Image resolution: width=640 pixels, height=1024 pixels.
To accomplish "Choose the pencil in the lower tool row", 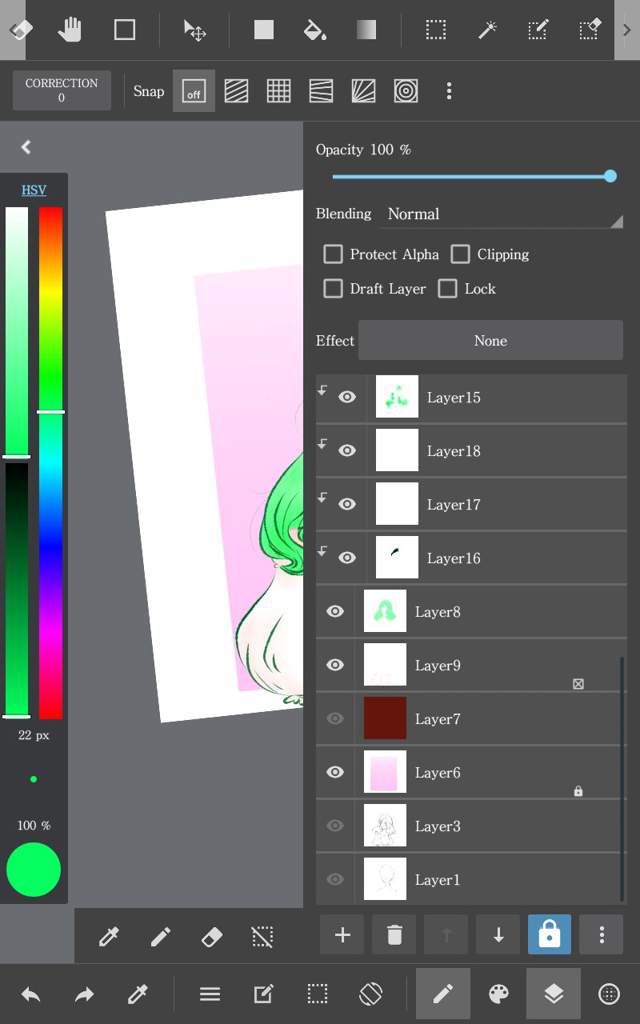I will pyautogui.click(x=161, y=937).
